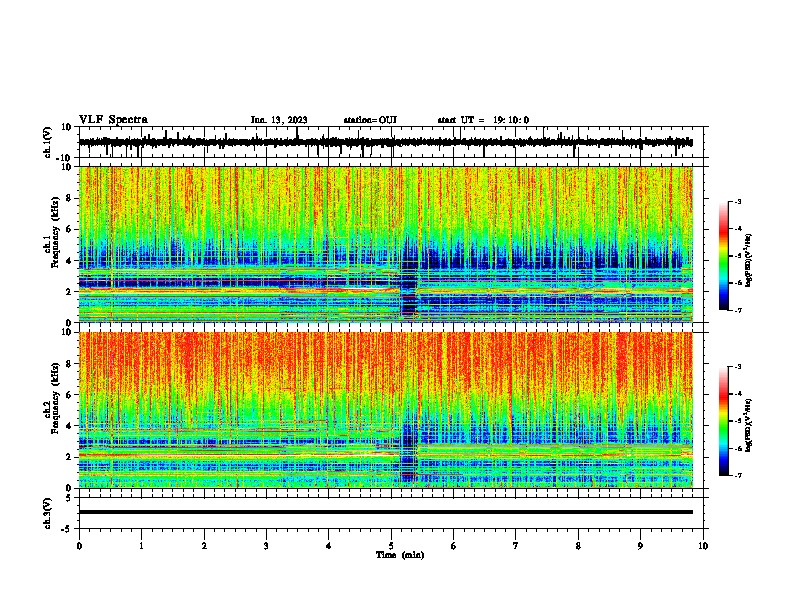Click time axis tick label "1"
Image resolution: width=792 pixels, height=612 pixels.
[x=141, y=546]
